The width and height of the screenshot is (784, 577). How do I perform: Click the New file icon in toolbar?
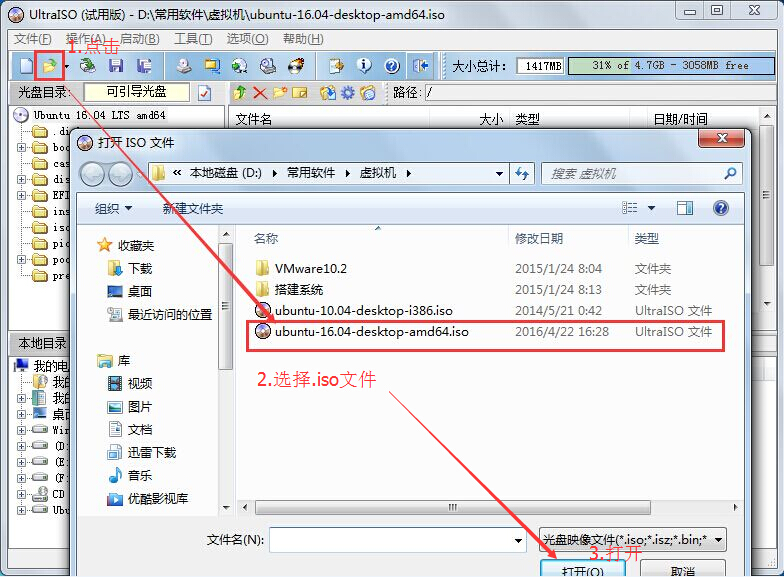pyautogui.click(x=26, y=66)
